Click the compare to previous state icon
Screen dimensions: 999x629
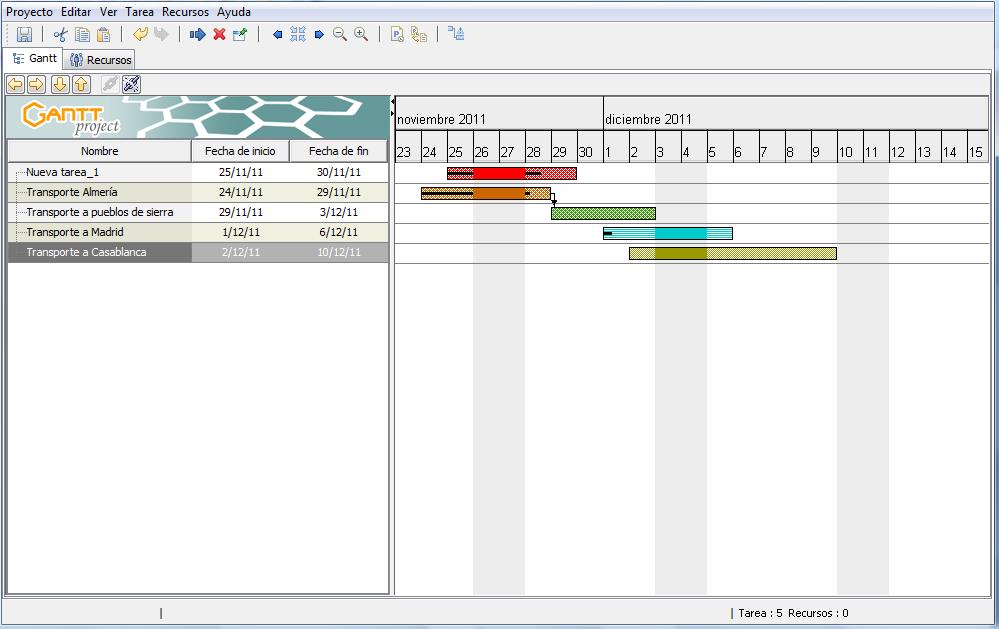(419, 34)
